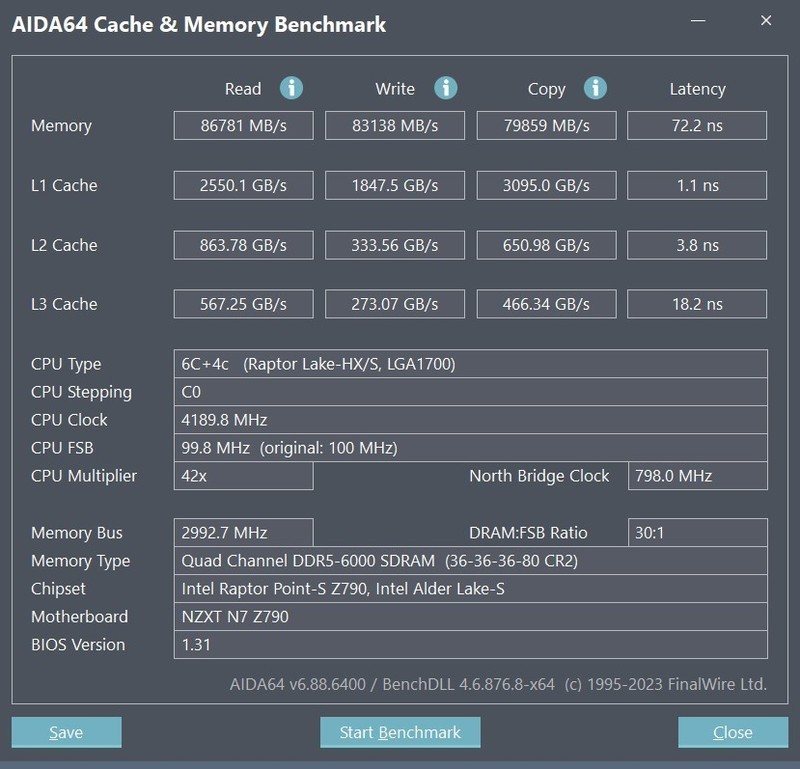The width and height of the screenshot is (800, 769).
Task: Click the L2 Cache Write result field
Action: 395,245
